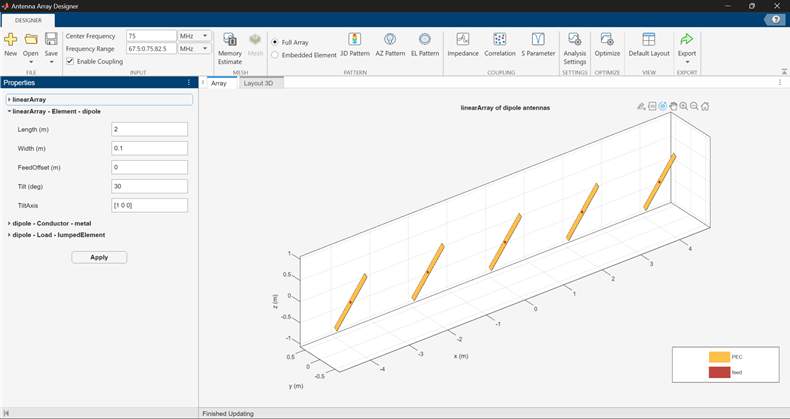Plot the AZ Pattern
790x419 pixels.
390,45
